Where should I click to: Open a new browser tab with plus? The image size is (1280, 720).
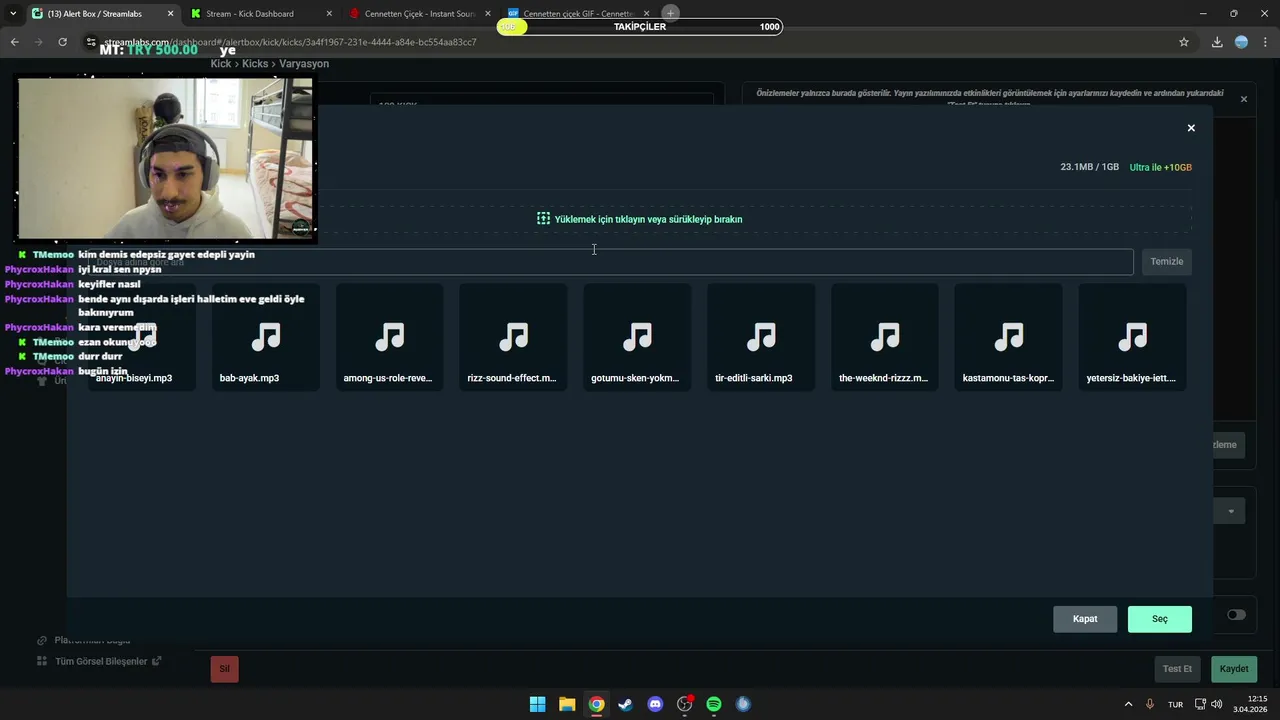coord(671,13)
